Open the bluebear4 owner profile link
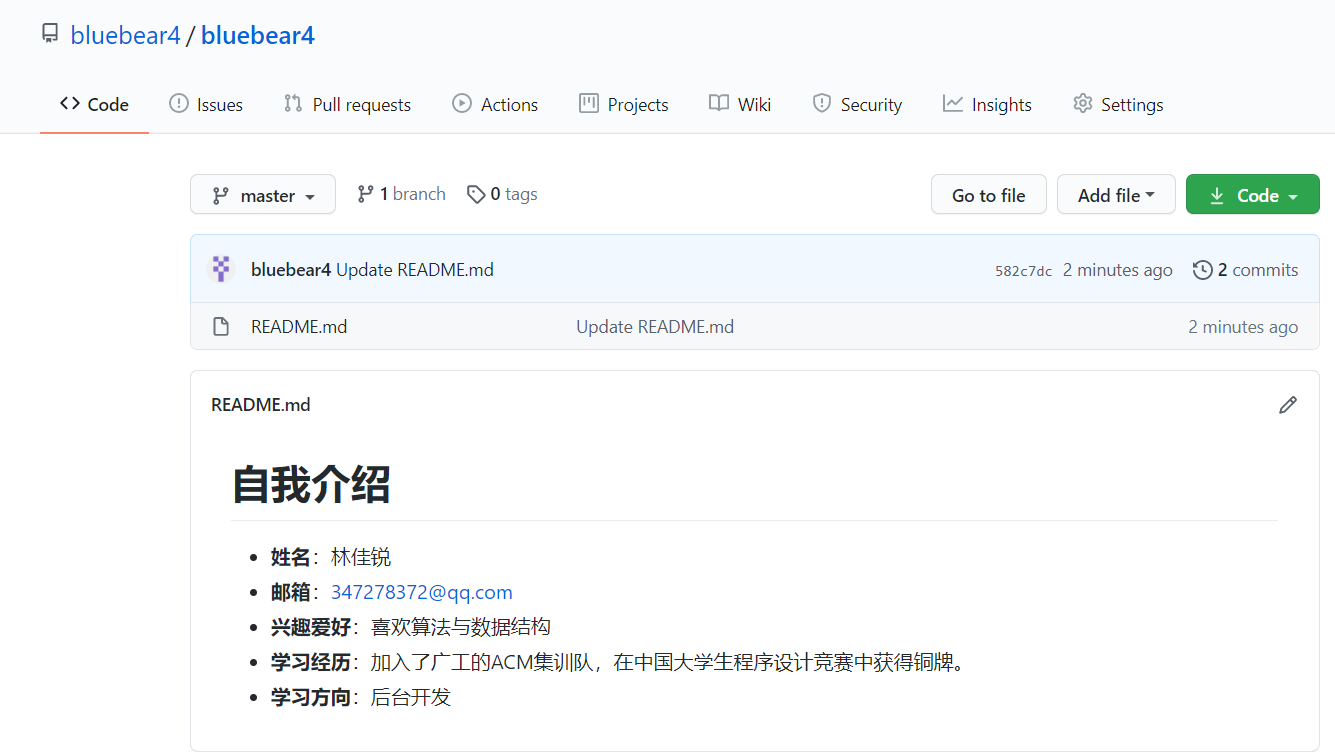 (125, 36)
